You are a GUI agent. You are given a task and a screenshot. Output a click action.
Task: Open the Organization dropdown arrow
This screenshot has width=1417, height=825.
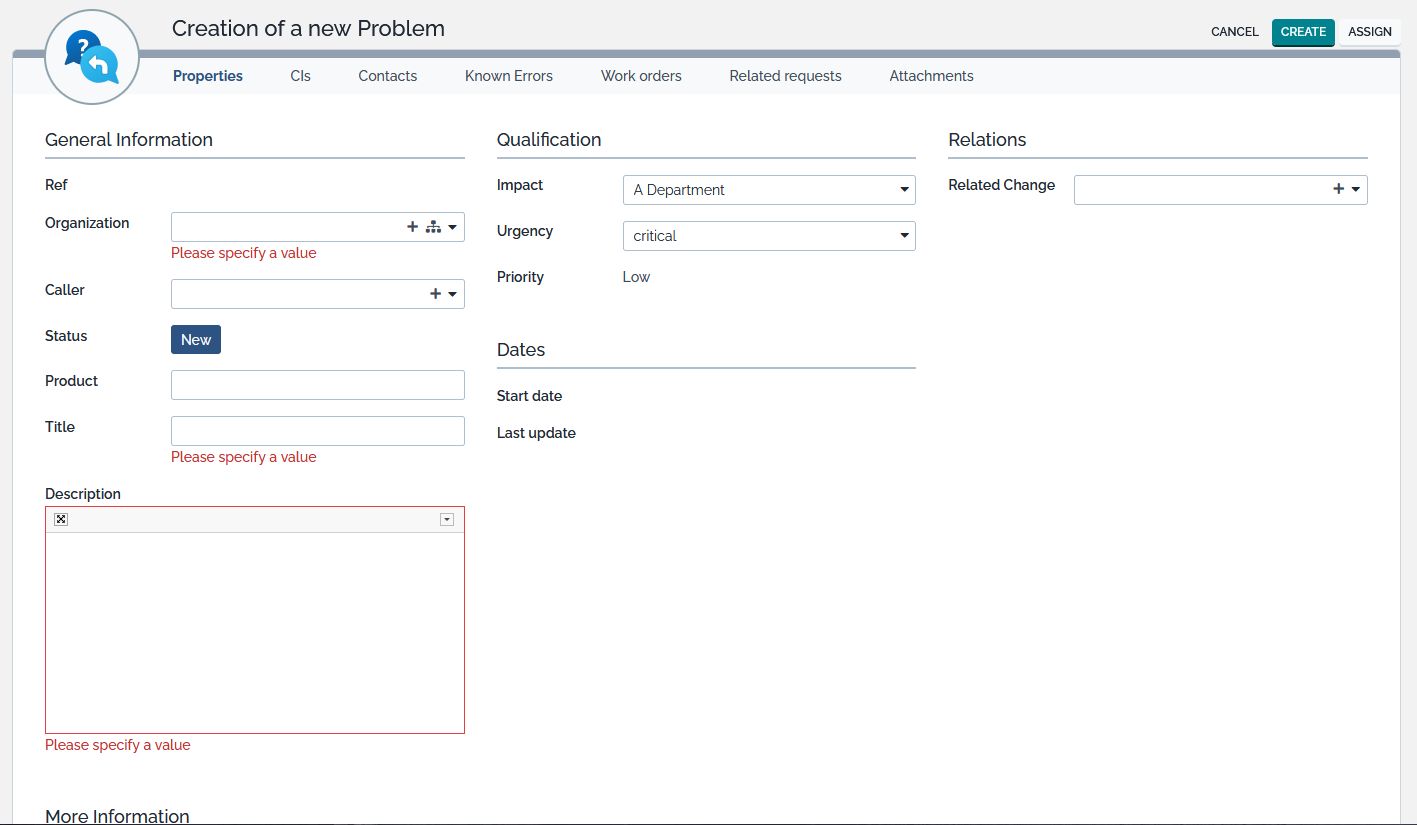[453, 227]
